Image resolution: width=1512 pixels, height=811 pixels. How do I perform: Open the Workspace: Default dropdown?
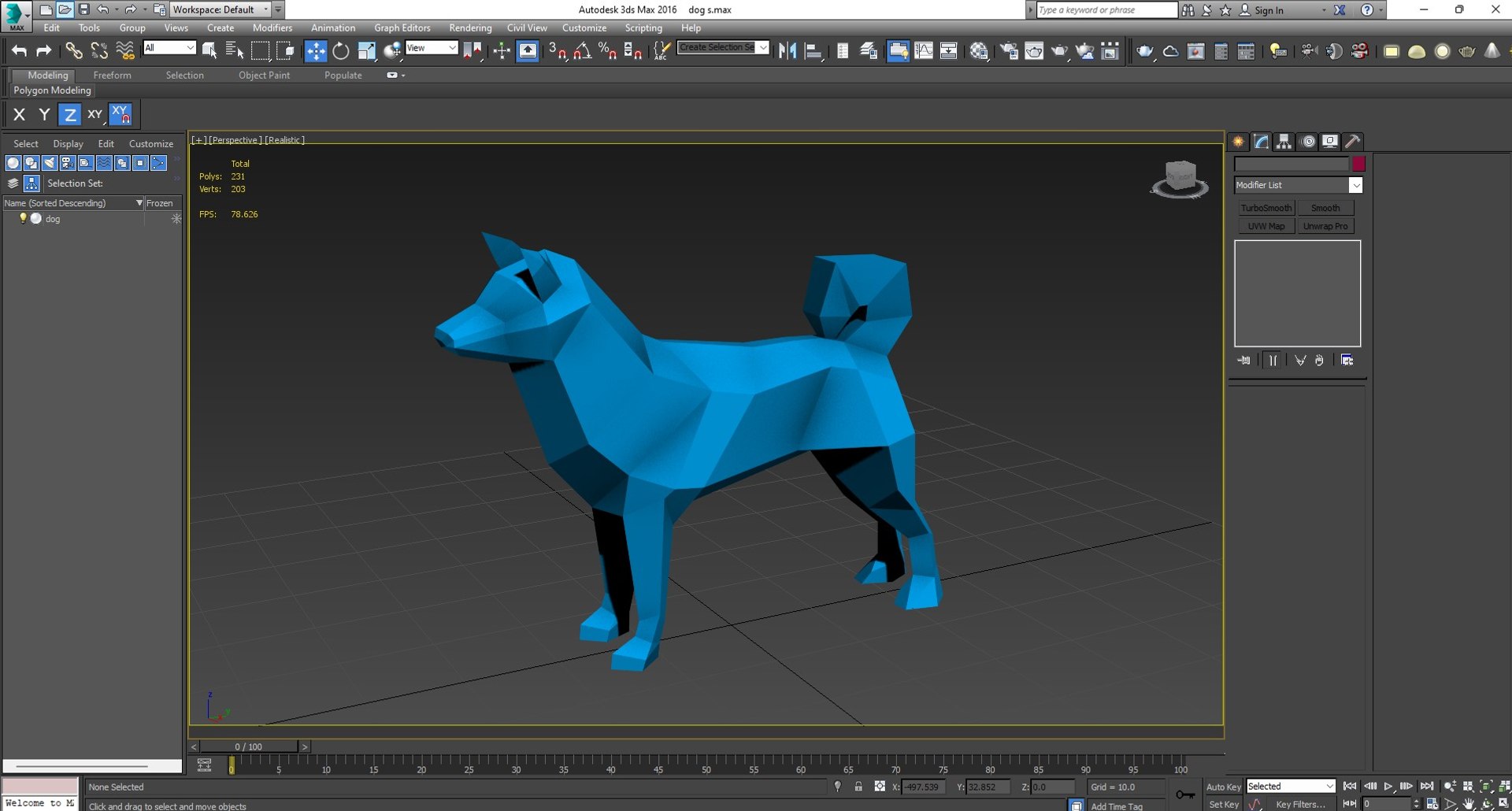[221, 9]
